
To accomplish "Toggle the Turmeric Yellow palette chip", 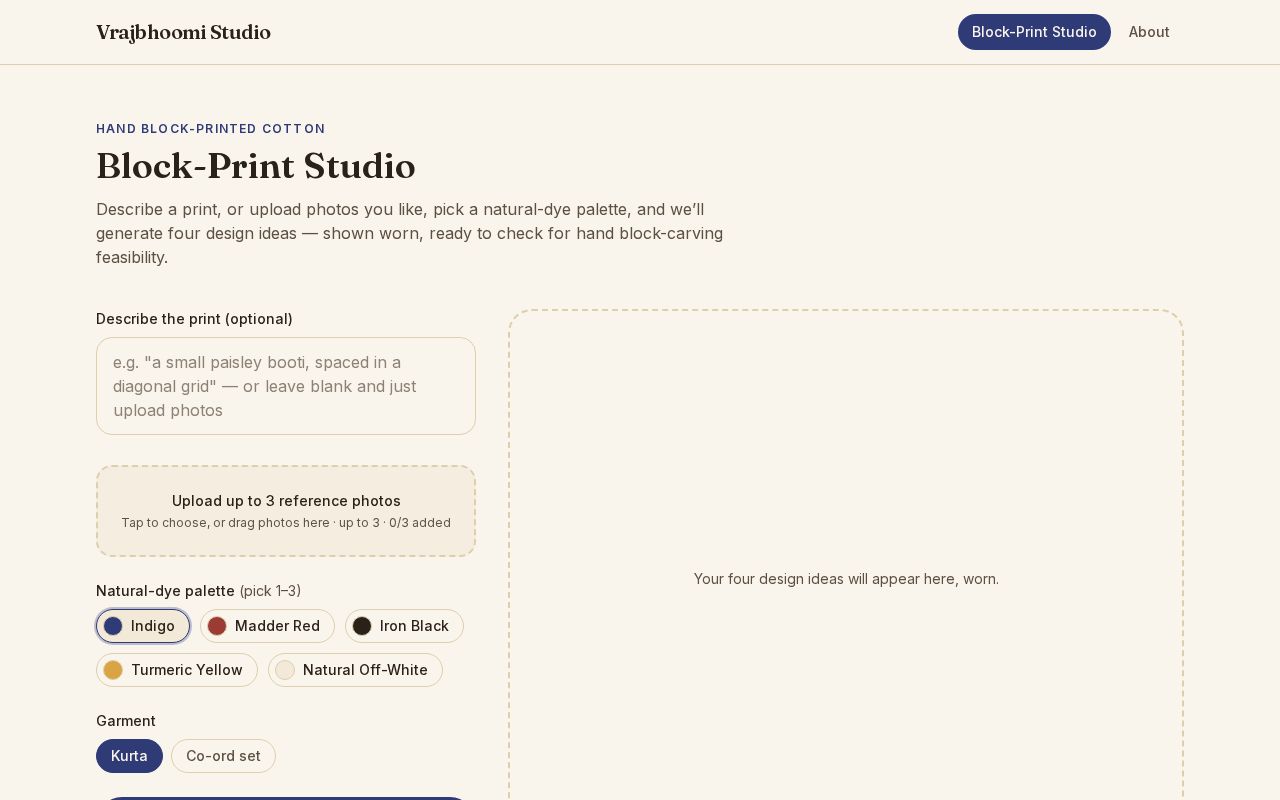I will (177, 670).
